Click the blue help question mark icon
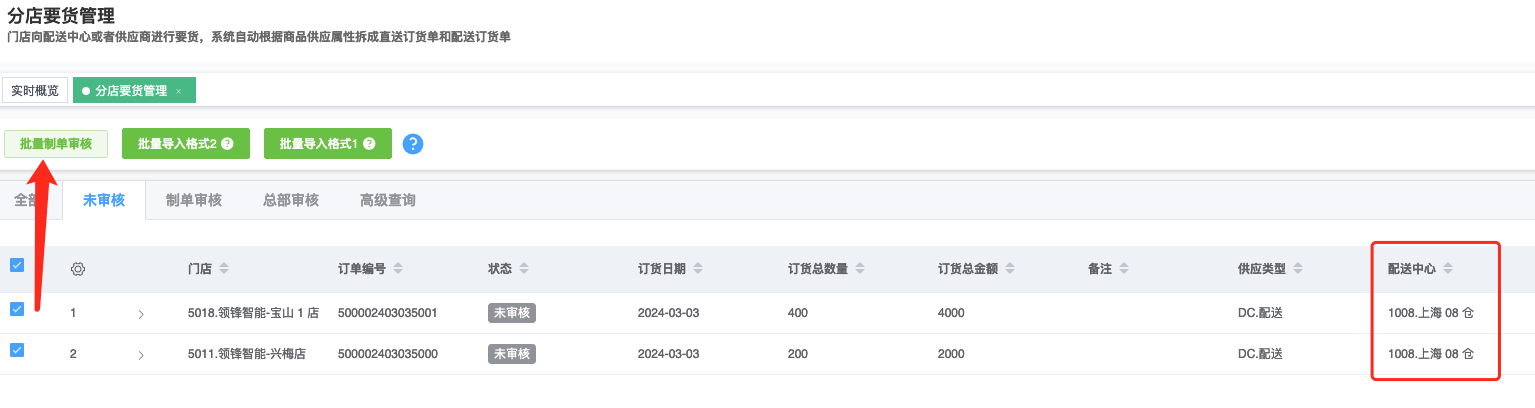Viewport: 1535px width, 408px height. click(413, 144)
